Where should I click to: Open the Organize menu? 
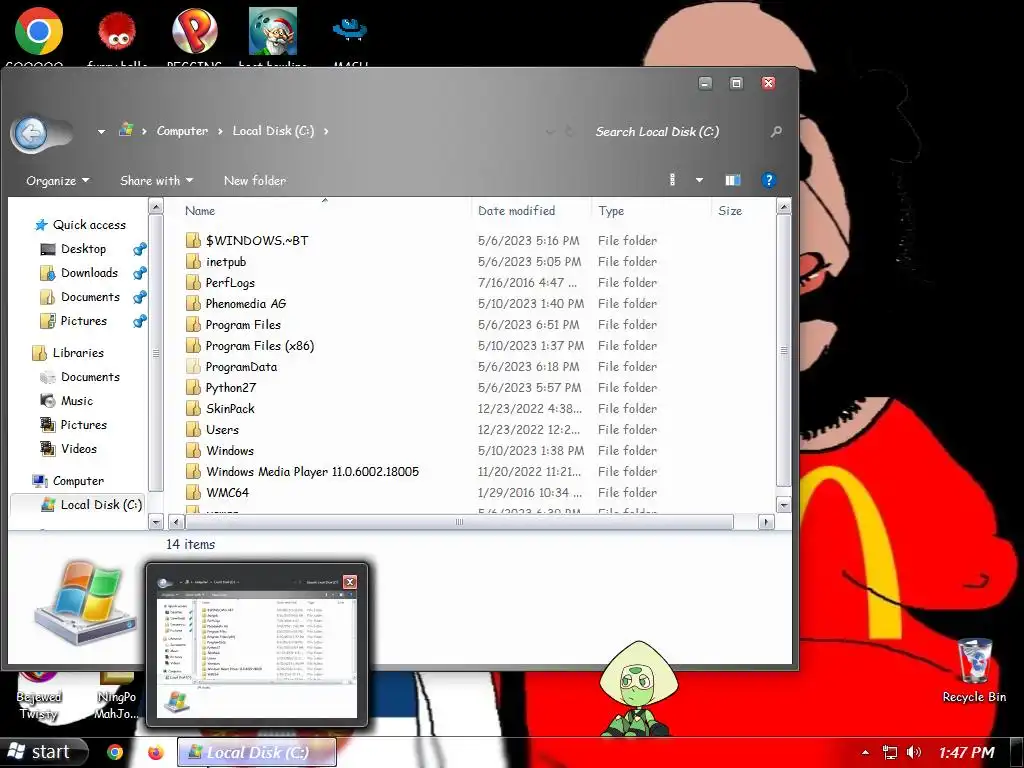(57, 180)
